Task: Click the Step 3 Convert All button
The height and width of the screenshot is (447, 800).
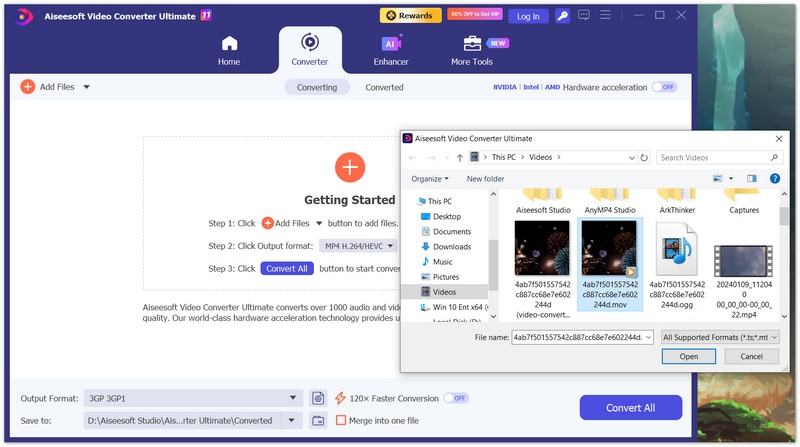Action: (287, 268)
